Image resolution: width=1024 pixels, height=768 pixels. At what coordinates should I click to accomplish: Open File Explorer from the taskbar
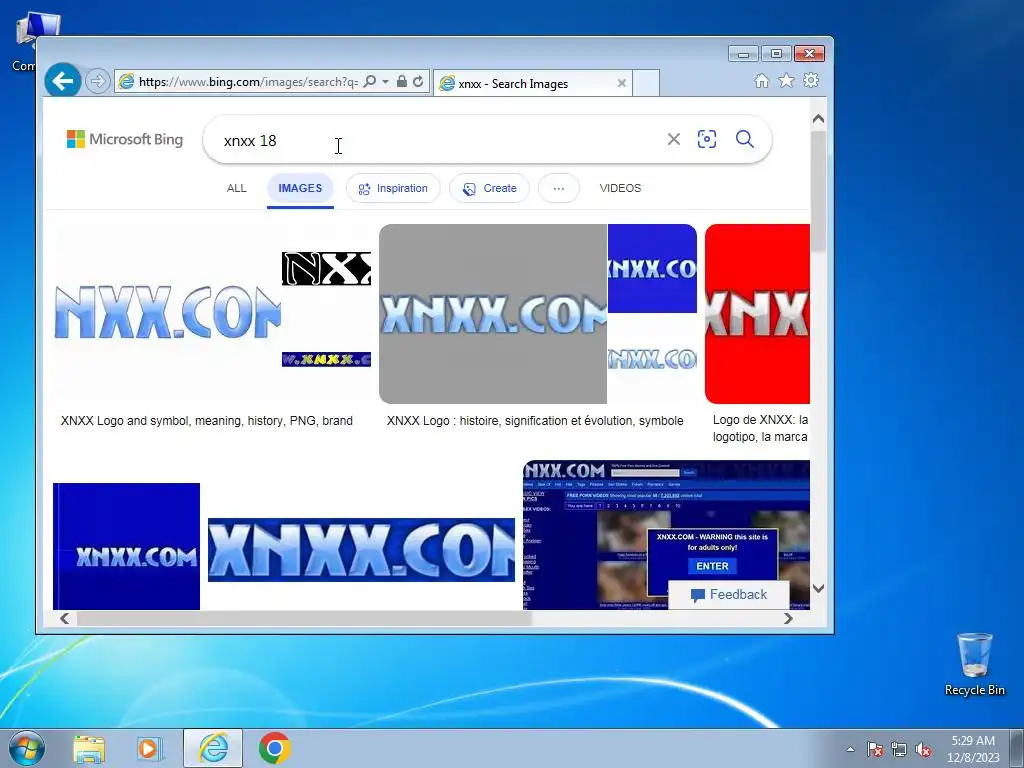(x=89, y=748)
